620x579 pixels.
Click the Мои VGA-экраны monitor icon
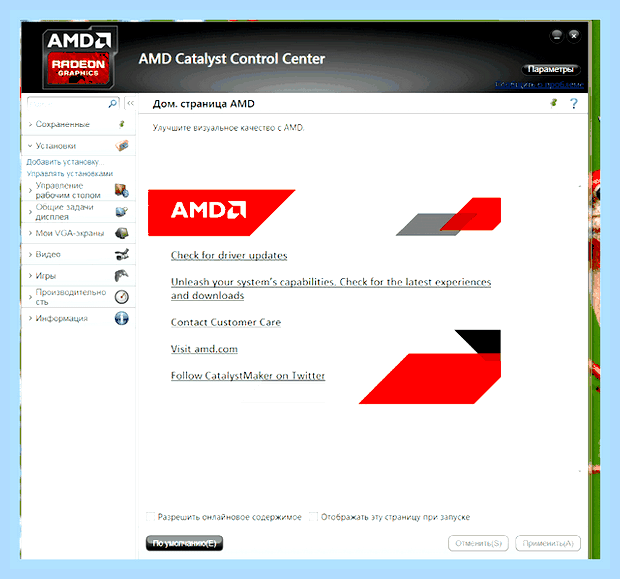pos(122,233)
